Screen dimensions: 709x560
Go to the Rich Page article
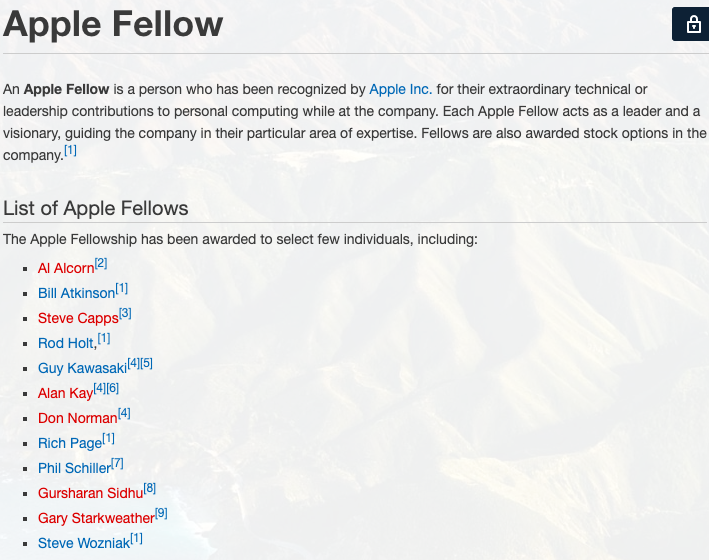pyautogui.click(x=70, y=443)
